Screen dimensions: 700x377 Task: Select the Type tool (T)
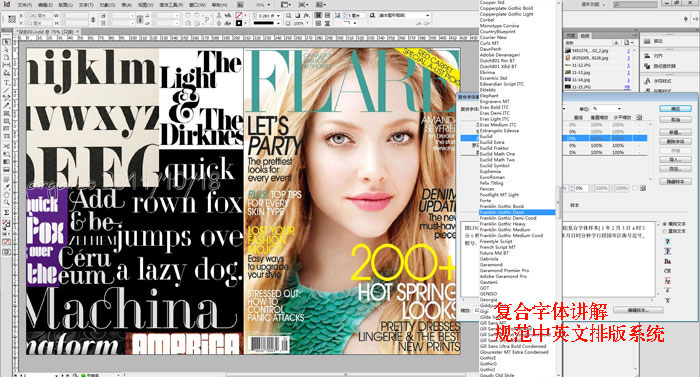point(6,83)
